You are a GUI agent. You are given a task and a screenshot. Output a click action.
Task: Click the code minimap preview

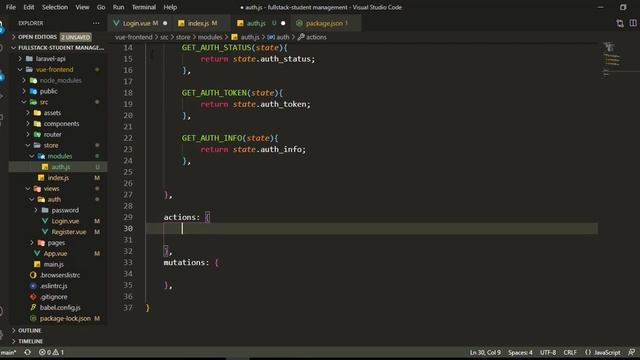611,59
